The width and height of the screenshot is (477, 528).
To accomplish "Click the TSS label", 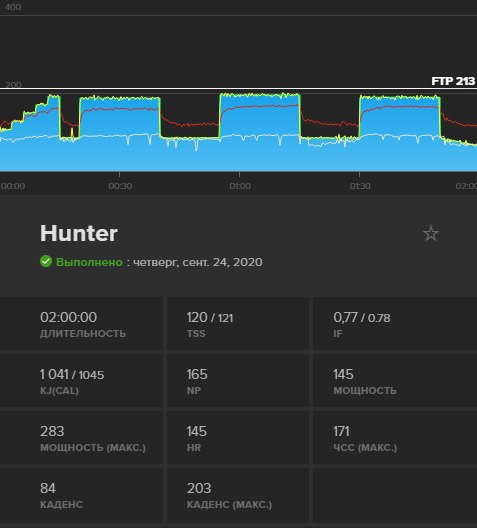I will point(196,334).
